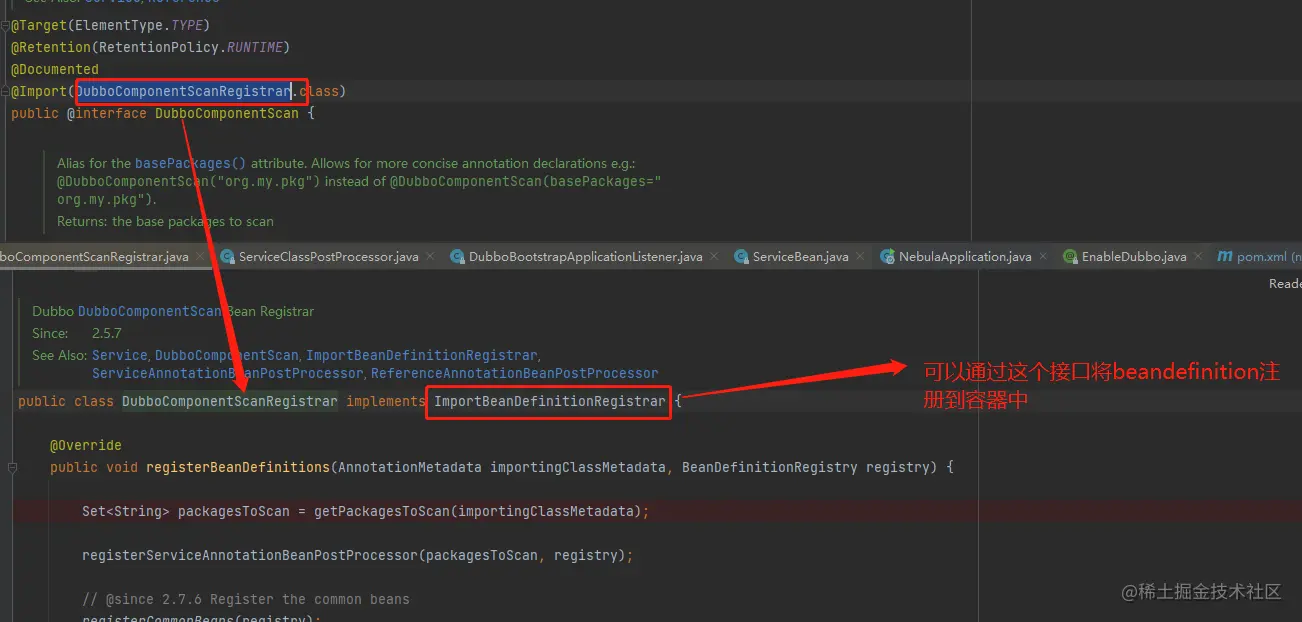The height and width of the screenshot is (622, 1302).
Task: Close the EnableDubbo.java tab
Action: (1198, 257)
